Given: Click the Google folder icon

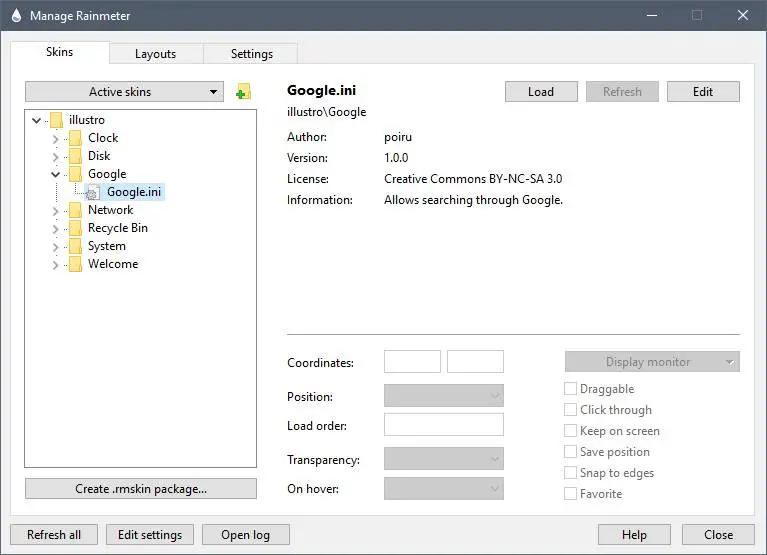Looking at the screenshot, I should pyautogui.click(x=75, y=174).
